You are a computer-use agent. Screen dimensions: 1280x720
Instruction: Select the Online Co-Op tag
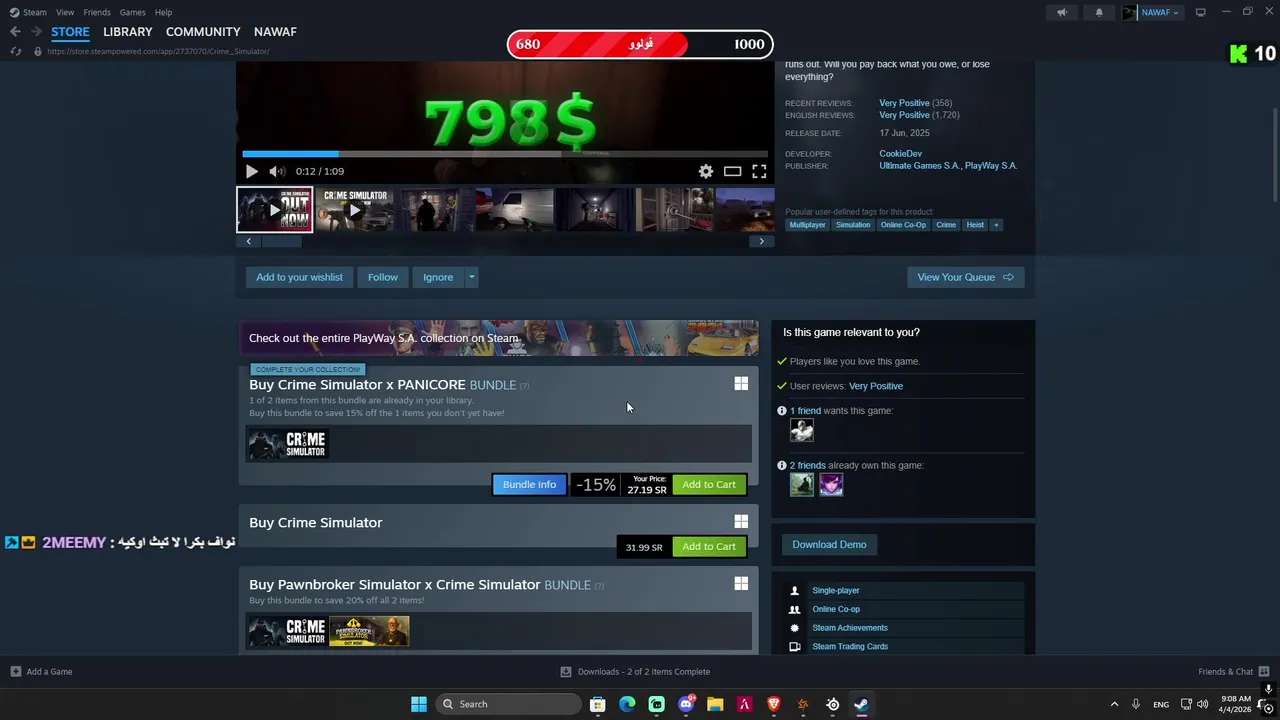903,225
